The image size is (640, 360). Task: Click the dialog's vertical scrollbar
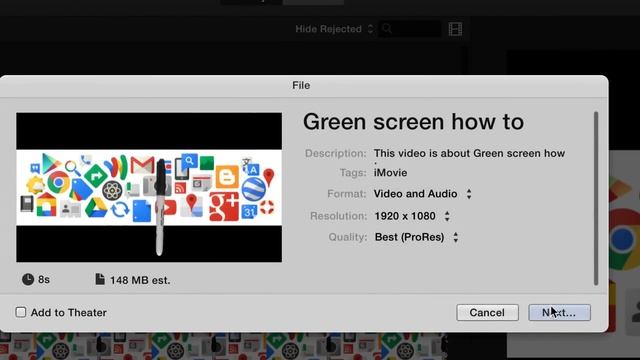pos(596,198)
